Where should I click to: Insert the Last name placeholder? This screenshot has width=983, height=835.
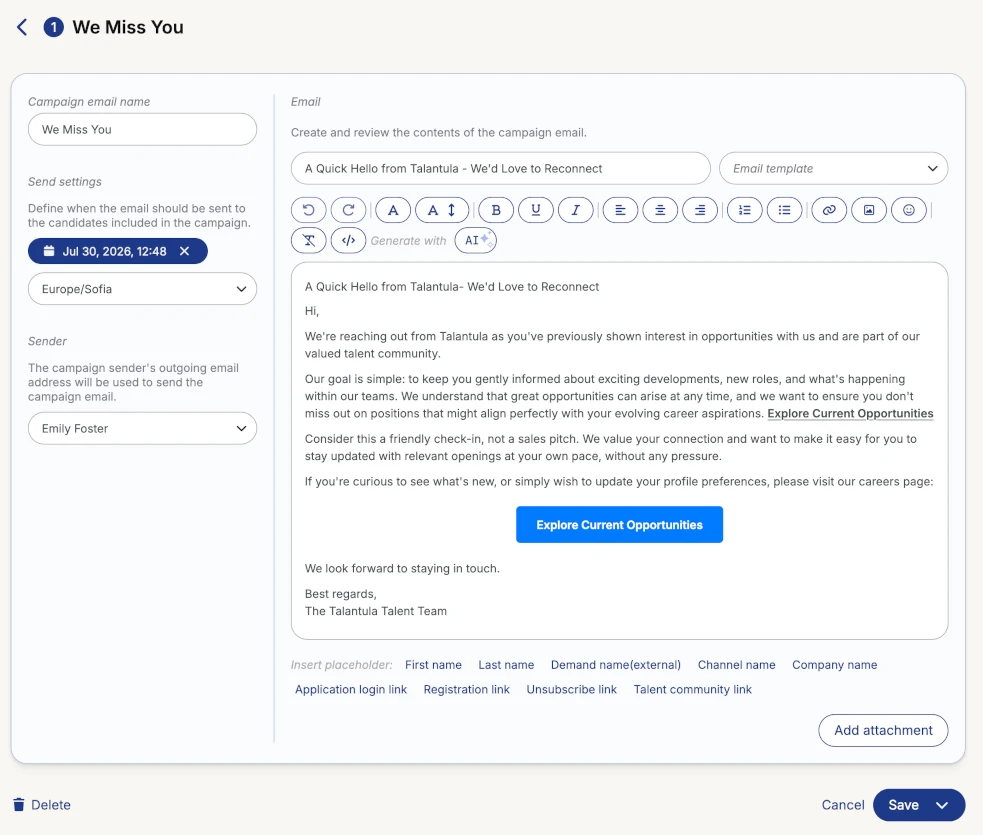(x=506, y=664)
